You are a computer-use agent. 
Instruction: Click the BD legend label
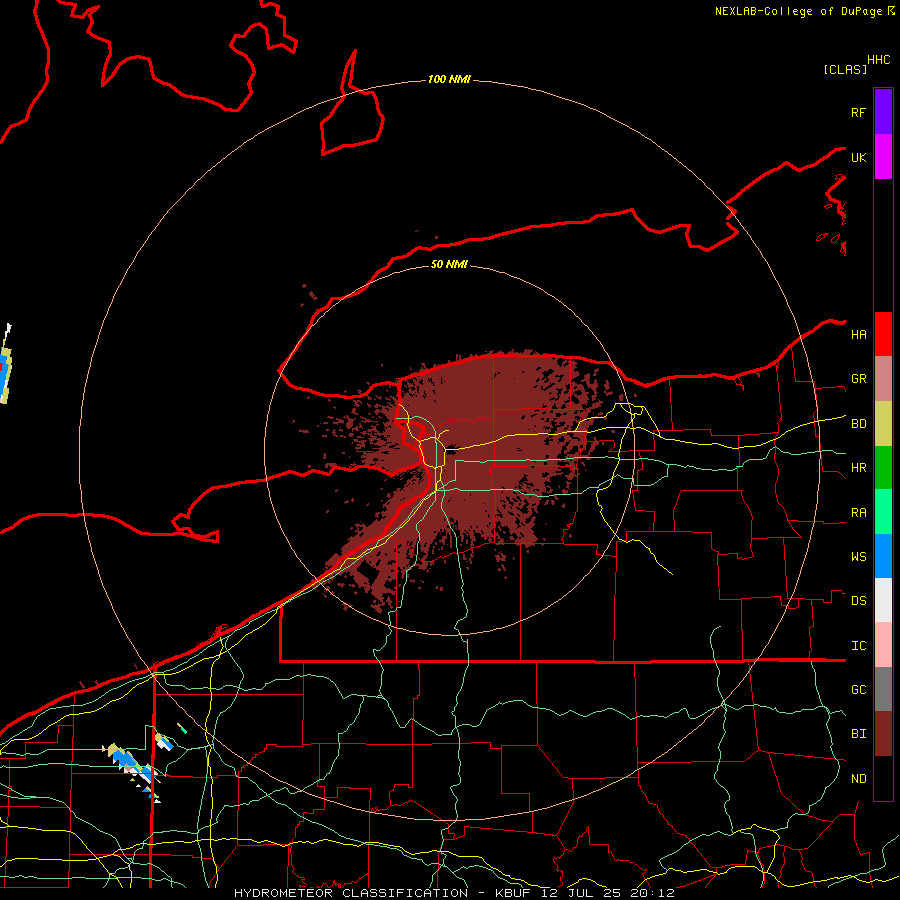pyautogui.click(x=859, y=424)
